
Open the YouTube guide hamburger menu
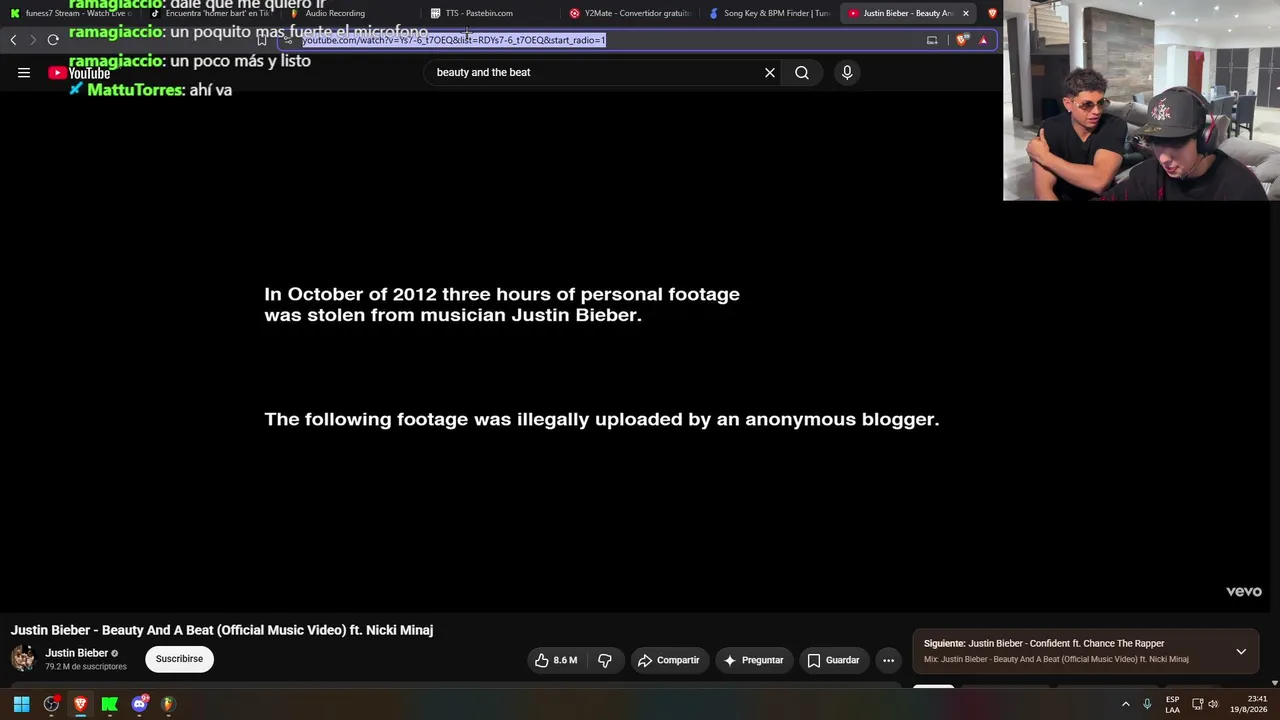pyautogui.click(x=24, y=72)
